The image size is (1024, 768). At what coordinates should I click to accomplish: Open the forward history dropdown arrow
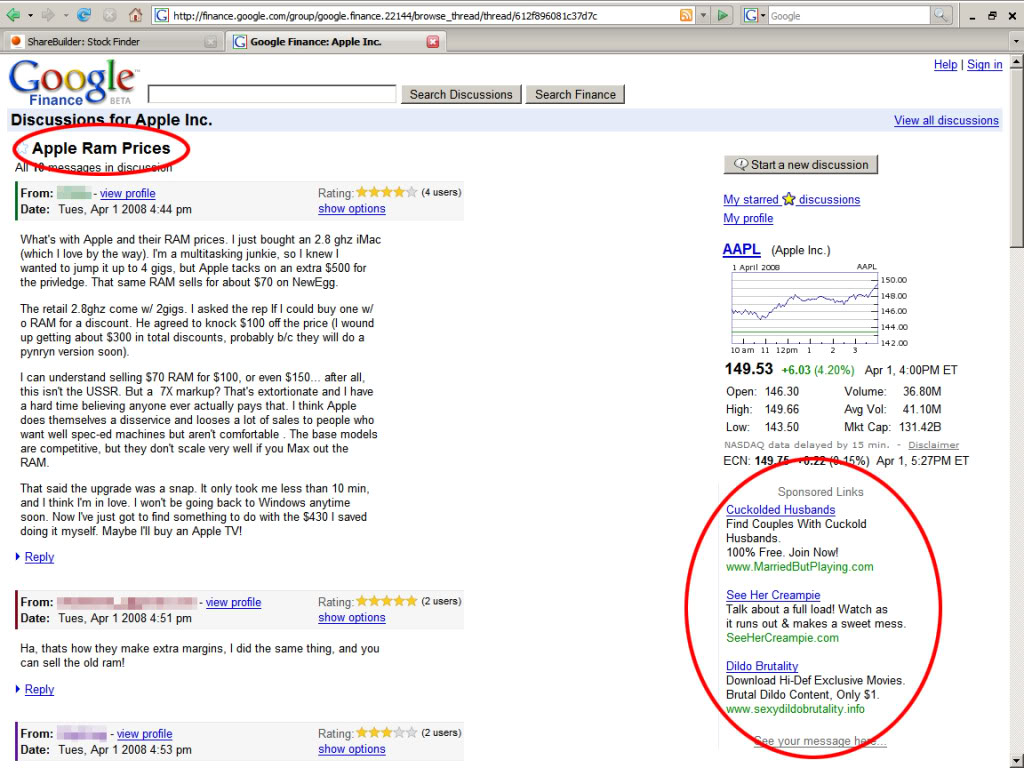(65, 15)
